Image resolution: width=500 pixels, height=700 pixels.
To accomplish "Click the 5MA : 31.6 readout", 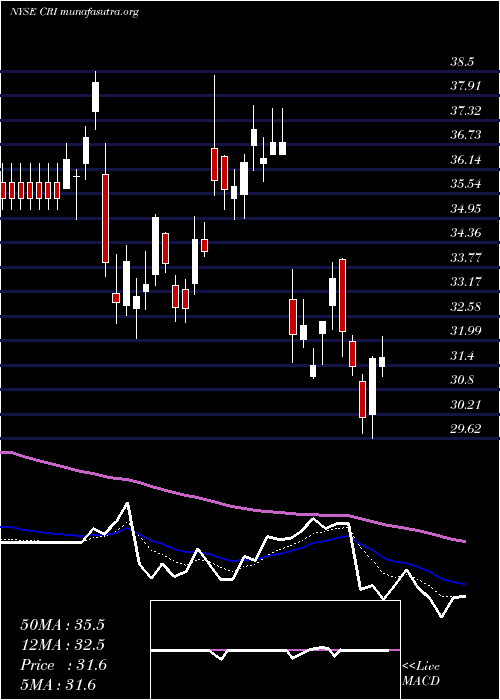I will (x=58, y=685).
